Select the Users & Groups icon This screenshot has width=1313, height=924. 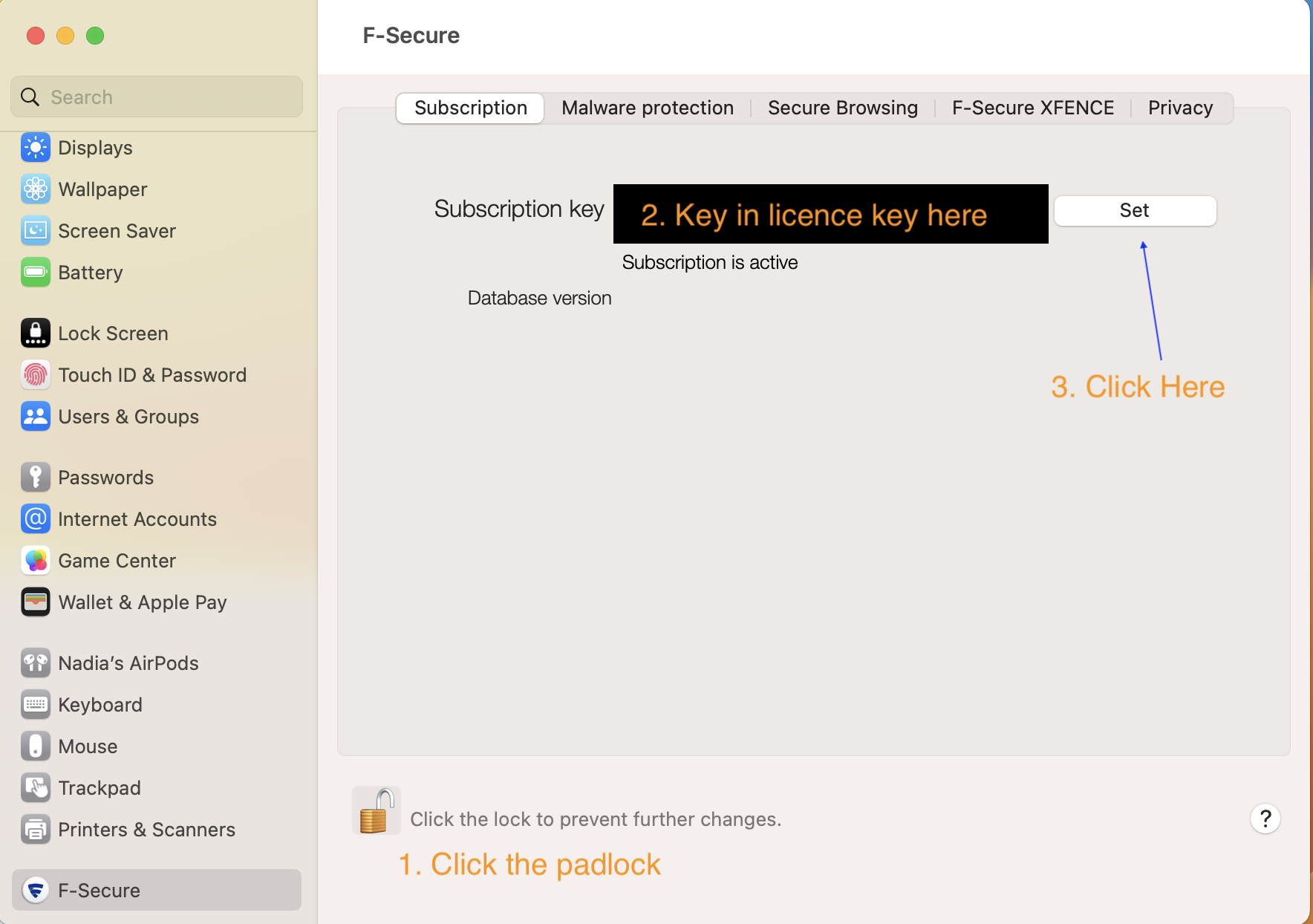pyautogui.click(x=36, y=417)
